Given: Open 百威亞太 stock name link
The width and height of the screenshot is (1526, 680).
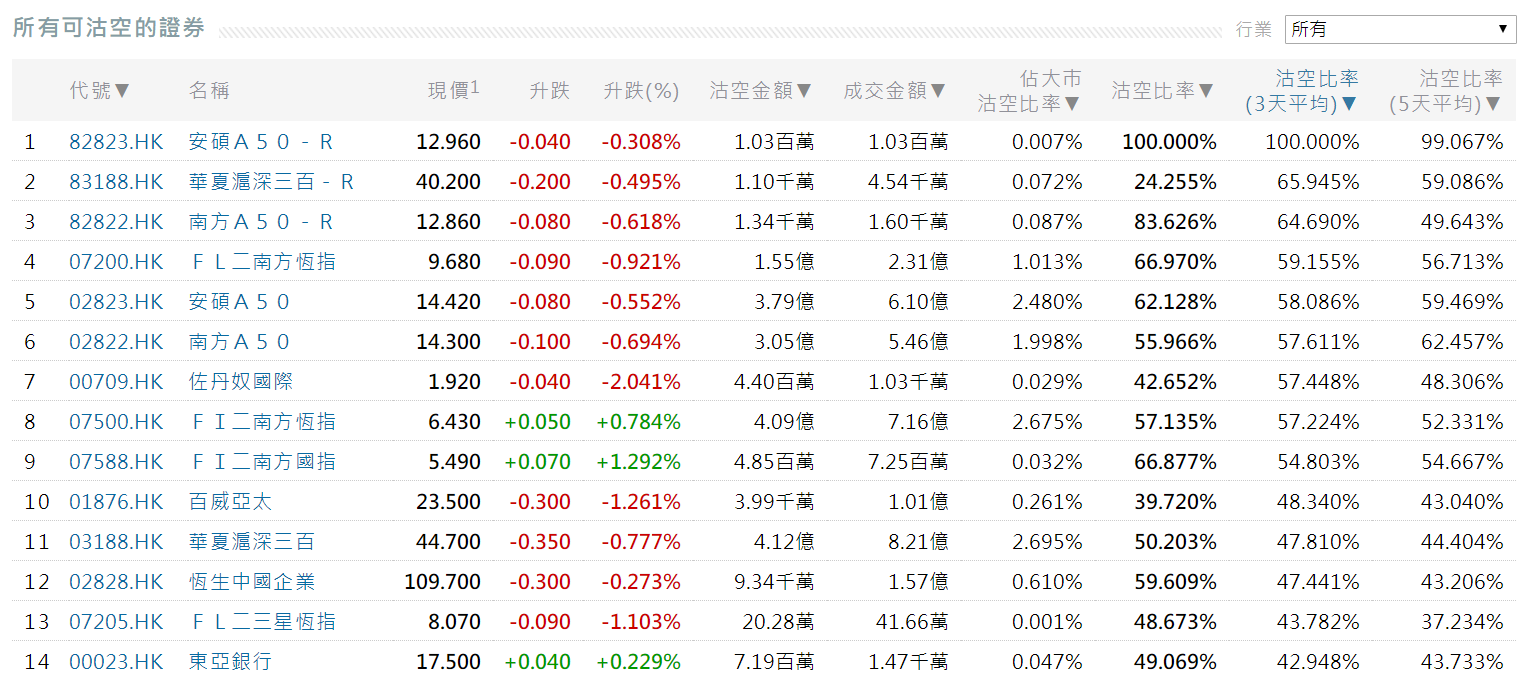Looking at the screenshot, I should click(230, 502).
